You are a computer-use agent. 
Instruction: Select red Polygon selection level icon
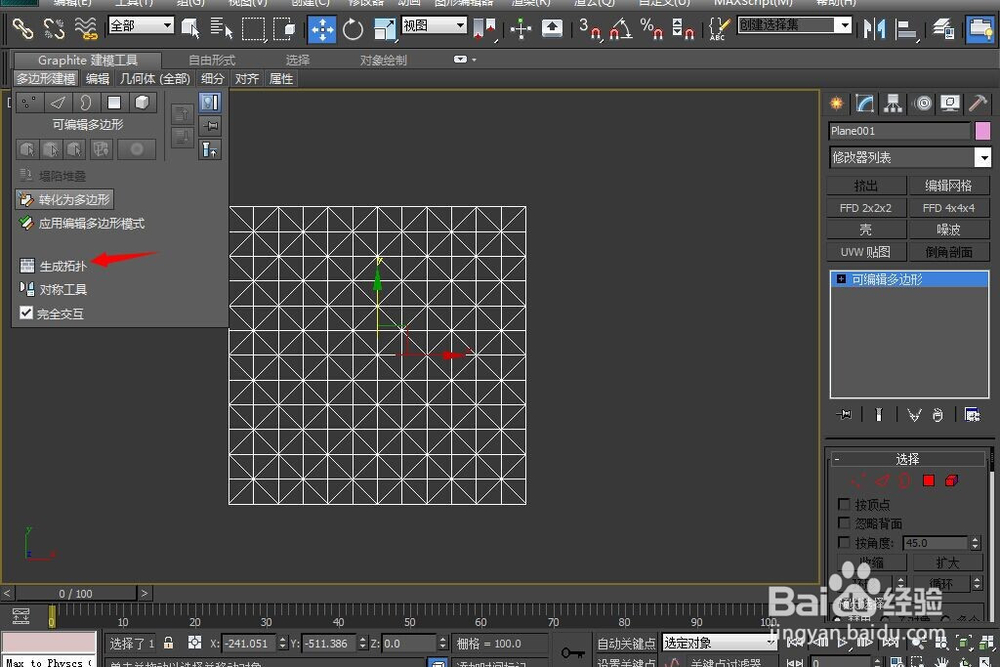click(x=929, y=480)
